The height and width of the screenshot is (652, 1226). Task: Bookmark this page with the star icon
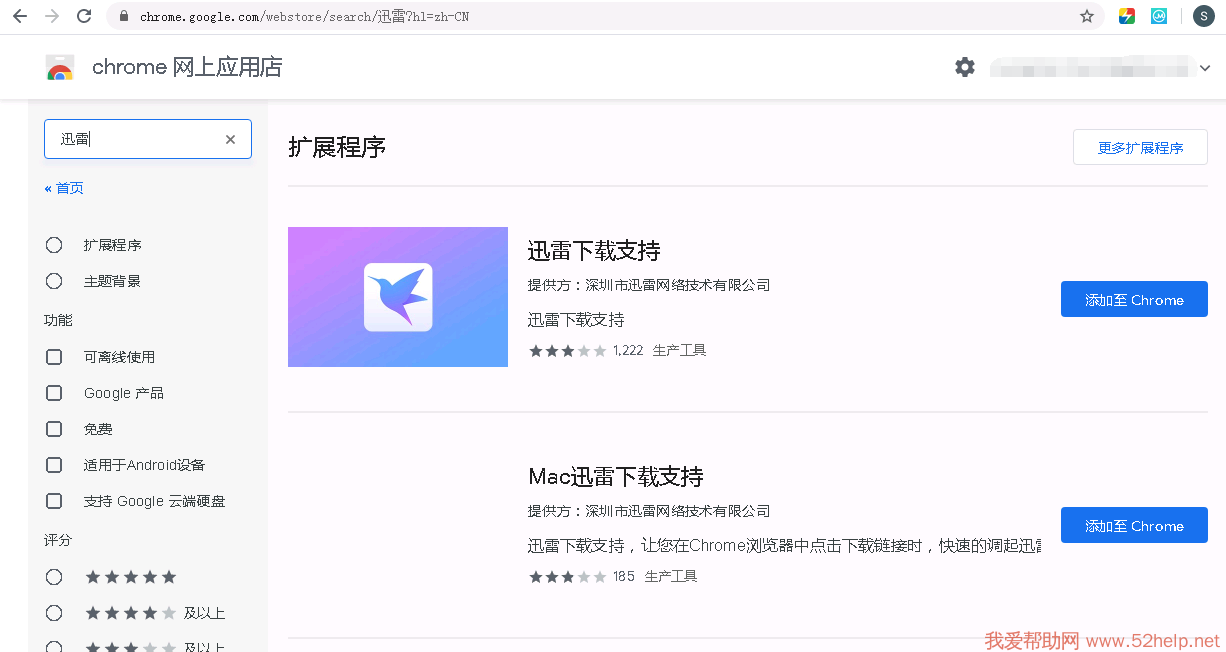(x=1087, y=16)
